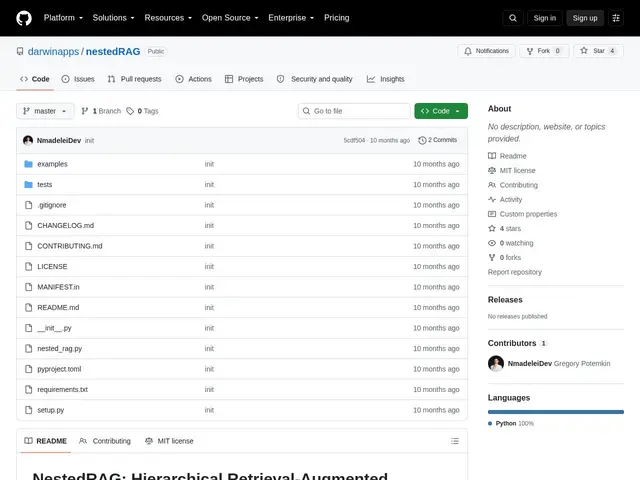Image resolution: width=640 pixels, height=480 pixels.
Task: Click the Sign up button
Action: point(584,18)
